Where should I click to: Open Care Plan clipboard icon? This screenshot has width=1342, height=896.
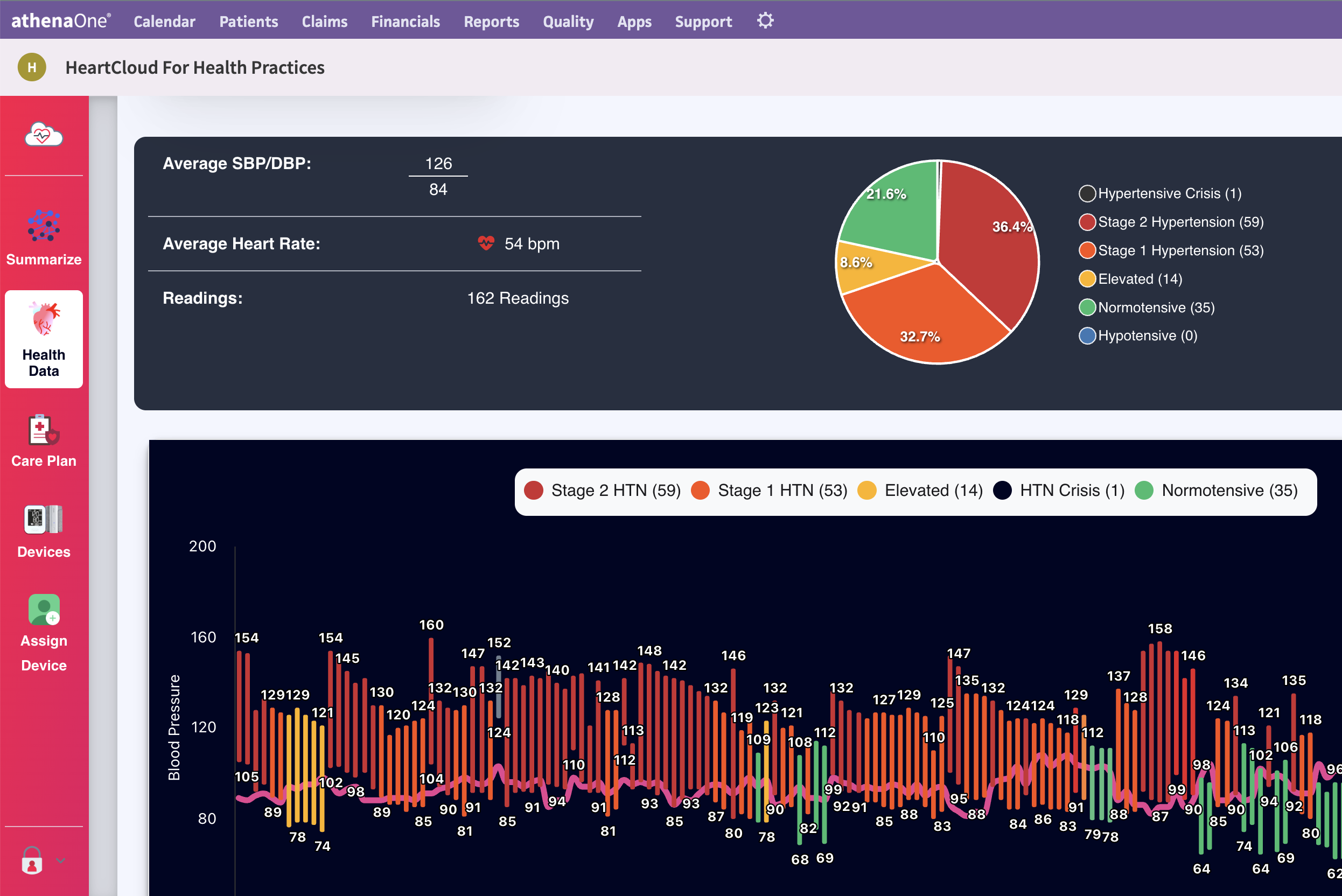tap(44, 430)
